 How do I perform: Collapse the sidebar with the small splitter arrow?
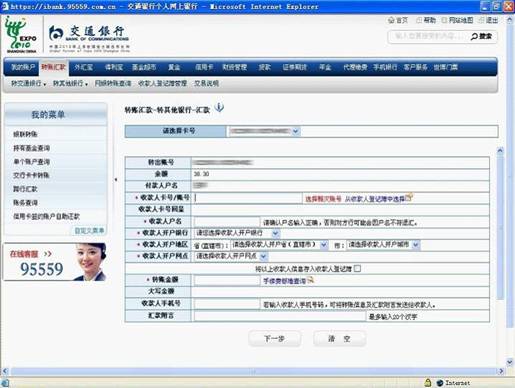[116, 180]
